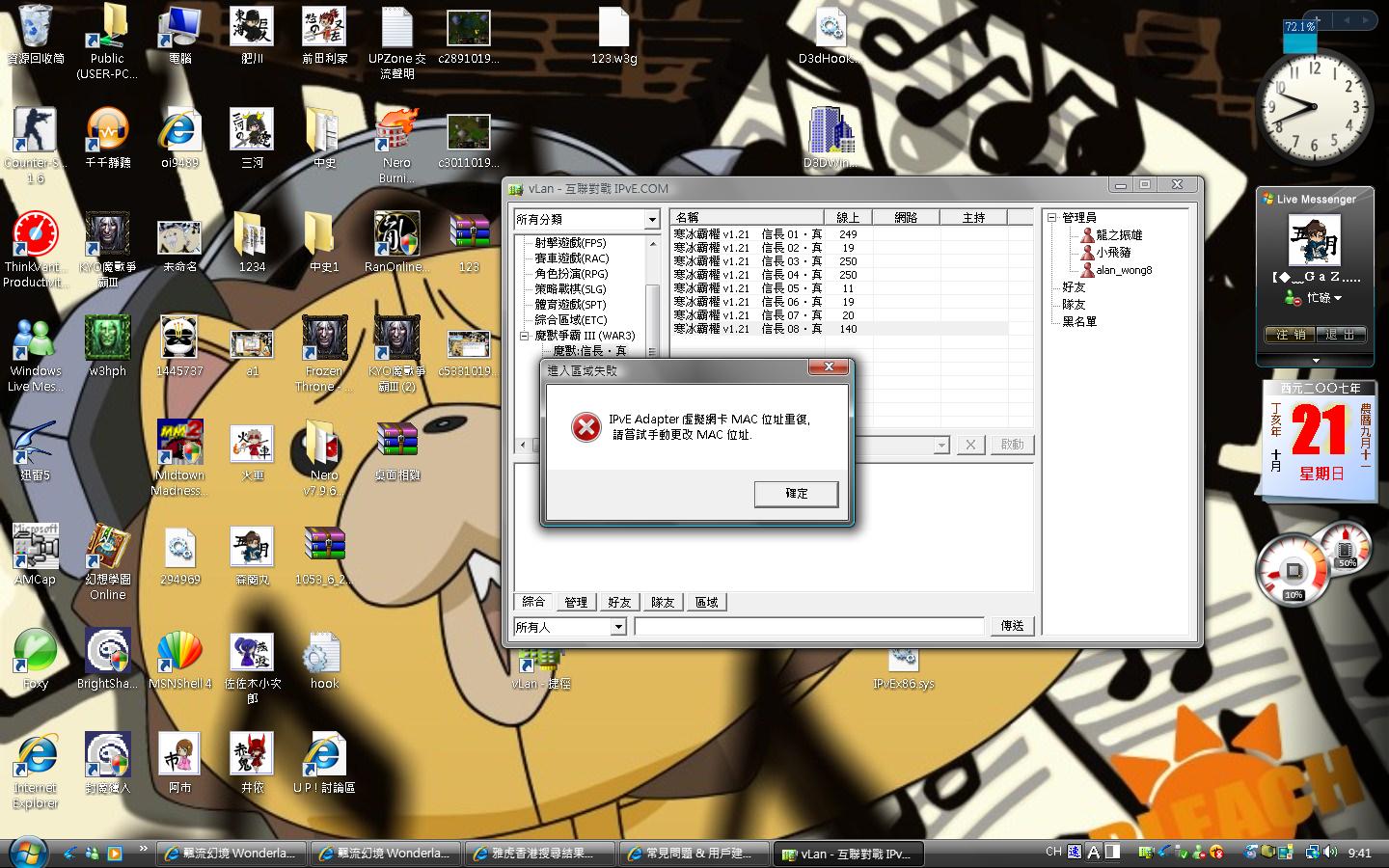Collapse the 魔獸爭霸 III (WAR3) tree node
The width and height of the screenshot is (1389, 868).
525,336
